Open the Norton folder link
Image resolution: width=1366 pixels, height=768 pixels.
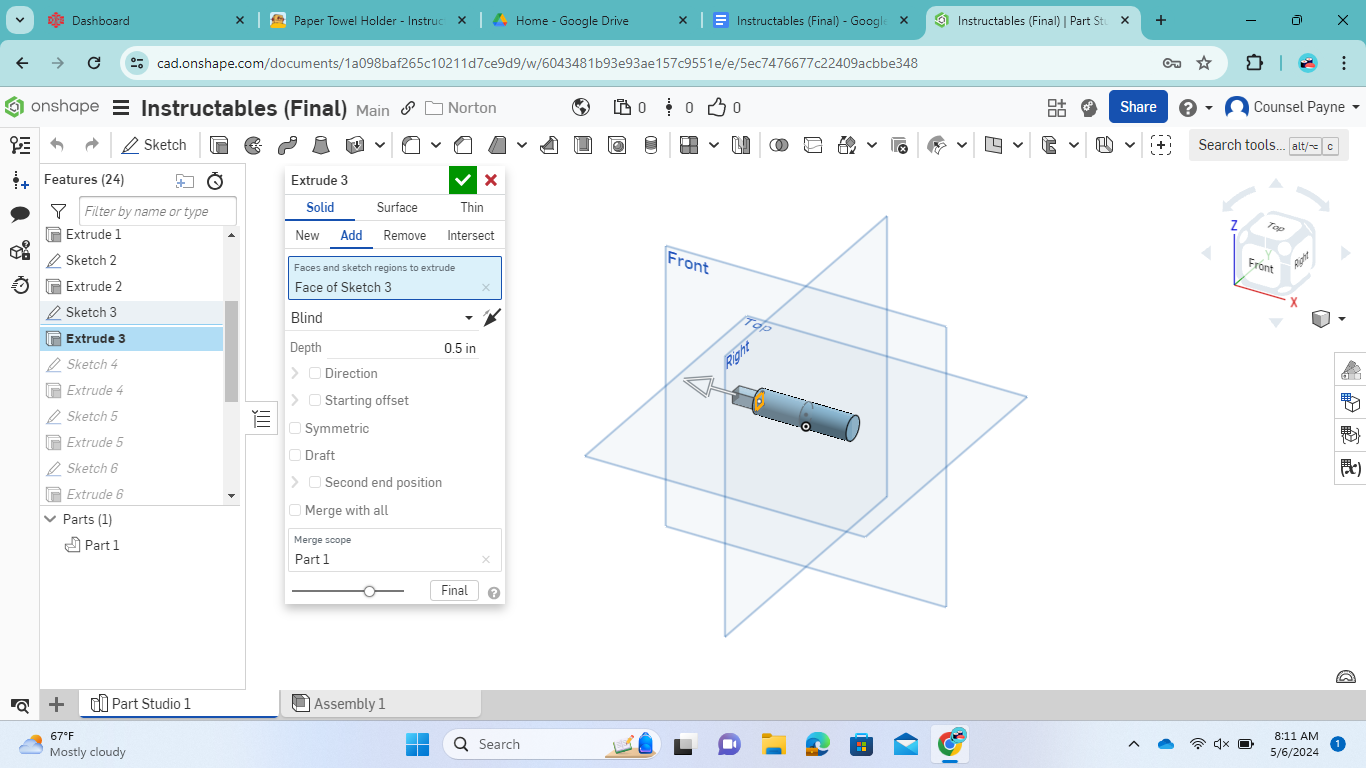pos(460,108)
